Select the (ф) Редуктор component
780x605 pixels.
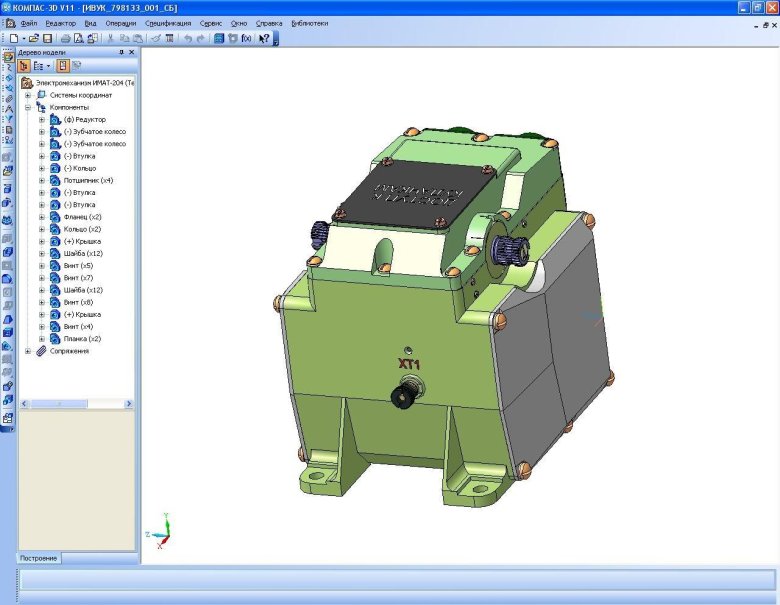click(x=84, y=119)
